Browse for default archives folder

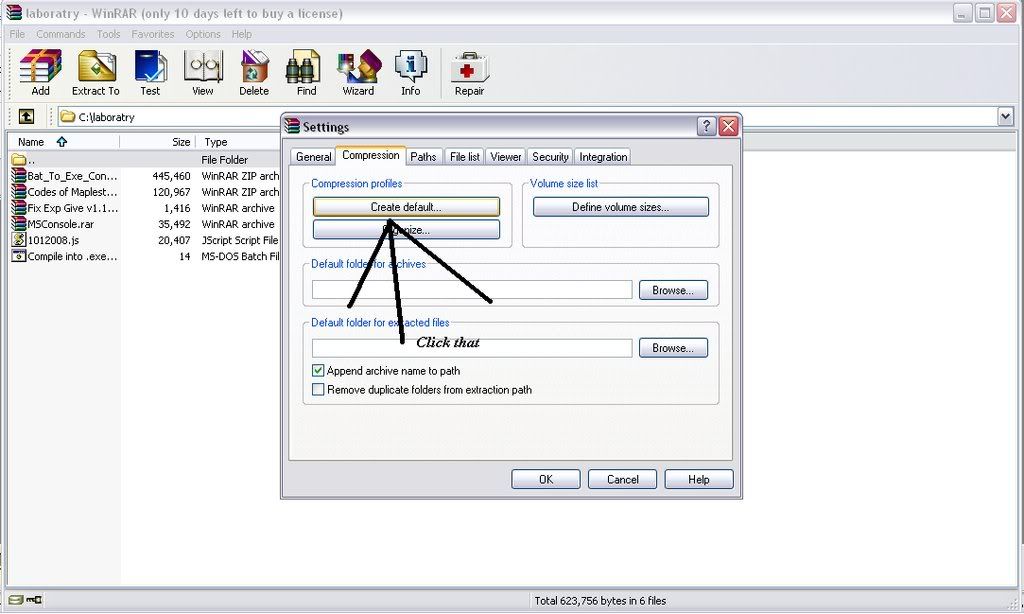click(x=673, y=290)
